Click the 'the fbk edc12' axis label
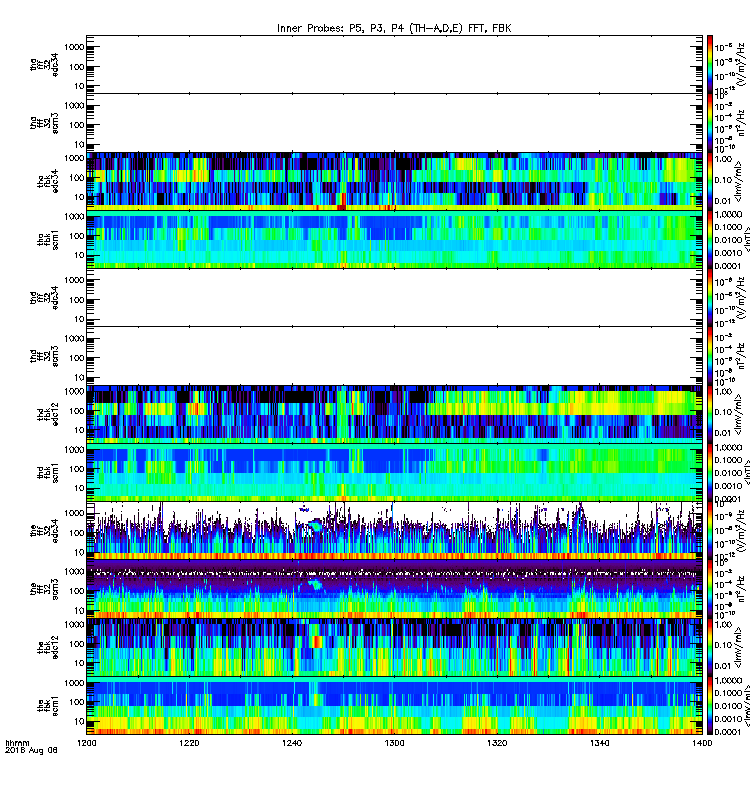Image resolution: width=750 pixels, height=800 pixels. pos(48,647)
